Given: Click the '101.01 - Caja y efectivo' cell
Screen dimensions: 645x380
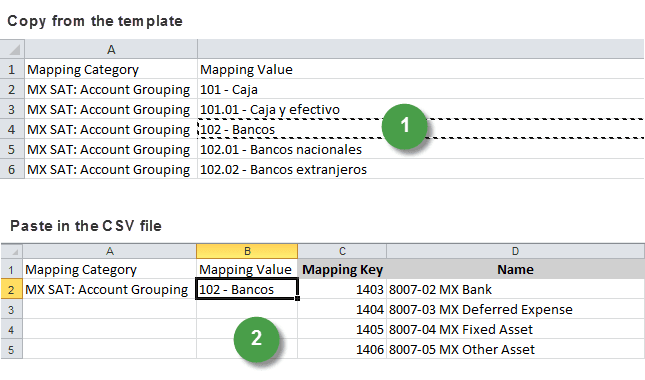Looking at the screenshot, I should tap(421, 109).
